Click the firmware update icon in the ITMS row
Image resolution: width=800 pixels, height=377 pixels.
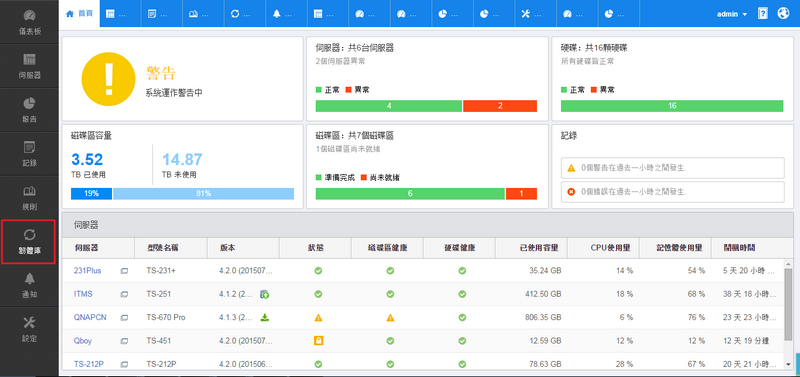264,294
